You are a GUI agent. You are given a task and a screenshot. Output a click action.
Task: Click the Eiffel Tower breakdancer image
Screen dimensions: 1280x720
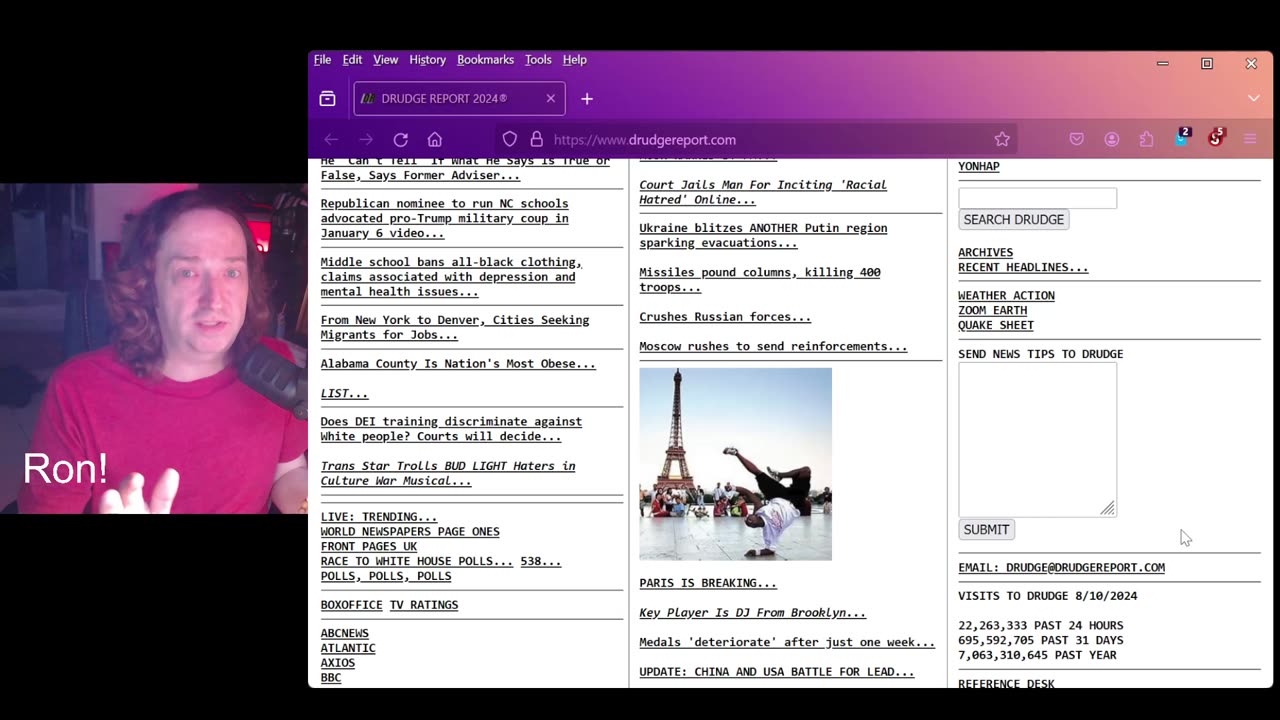coord(735,464)
